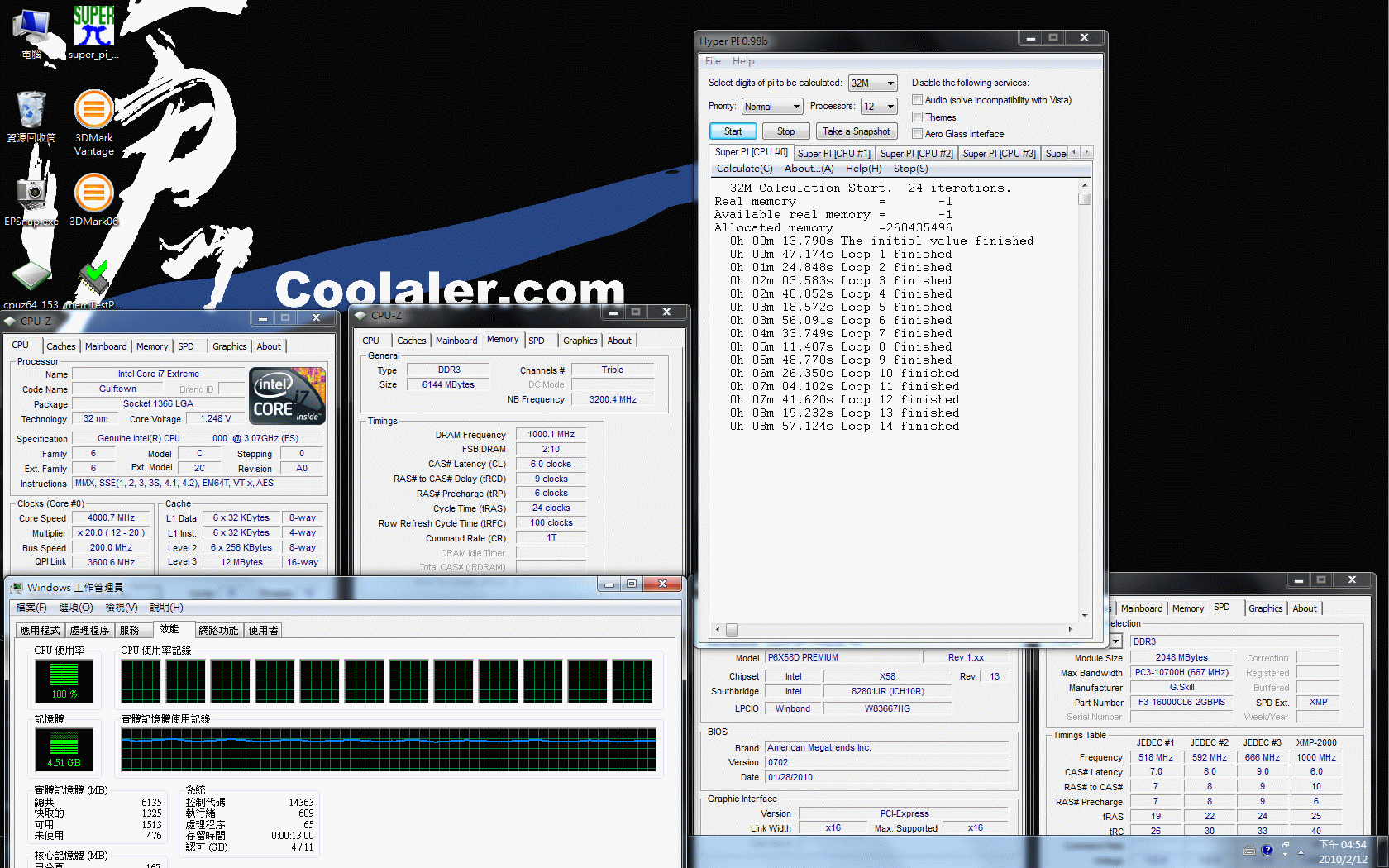Screen dimensions: 1389x868
Task: Toggle Aero Glass Interface checkbox
Action: 917,133
